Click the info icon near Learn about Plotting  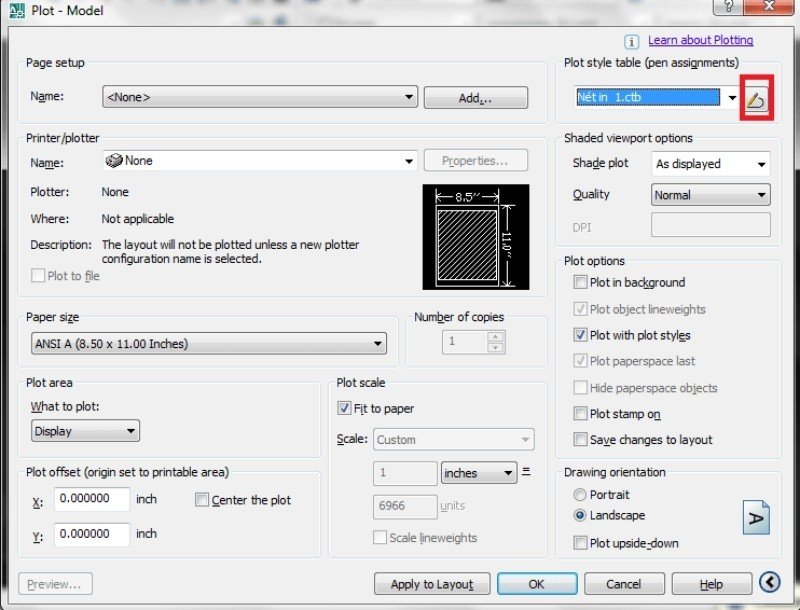pos(631,40)
